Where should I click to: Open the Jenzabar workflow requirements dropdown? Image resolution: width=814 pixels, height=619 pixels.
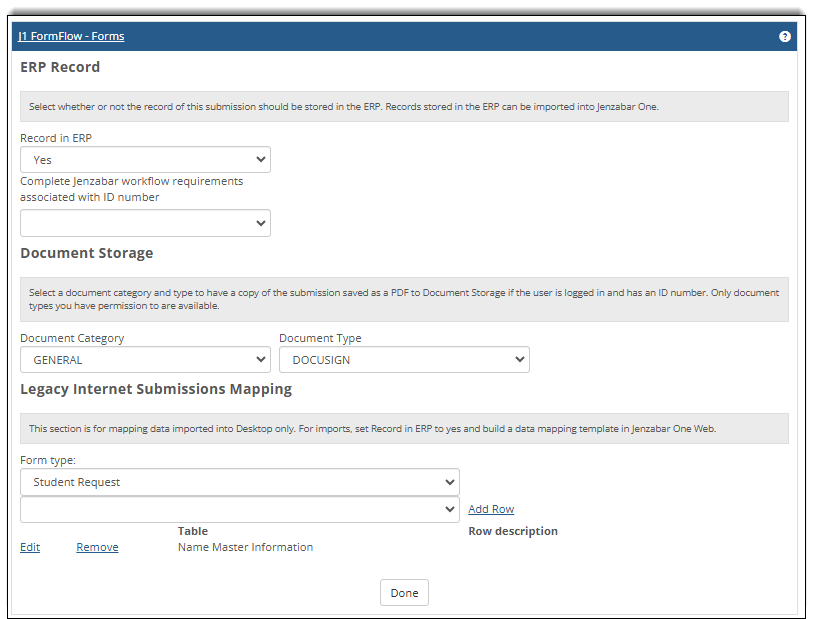[x=145, y=223]
